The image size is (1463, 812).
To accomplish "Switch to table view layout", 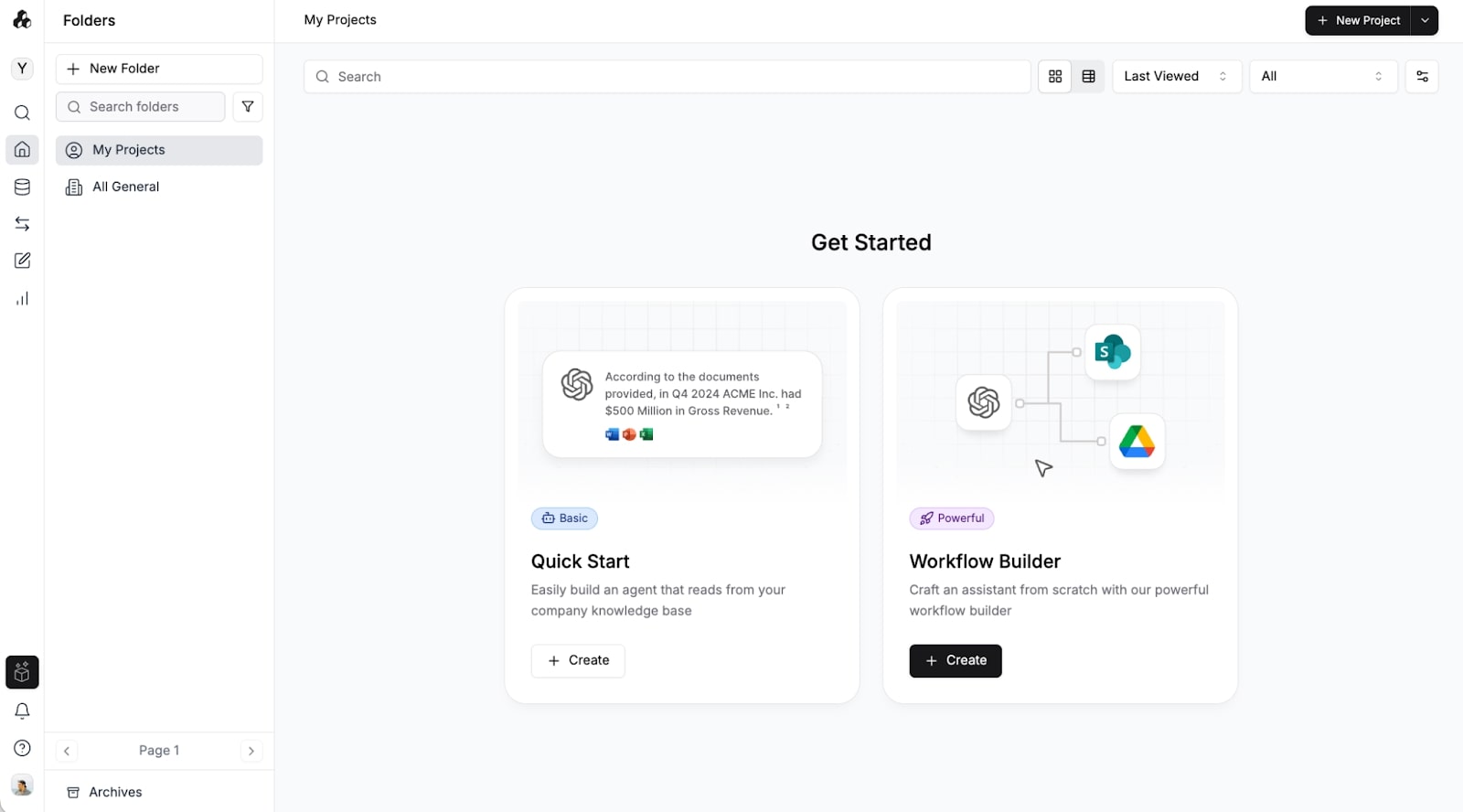I will [x=1088, y=76].
